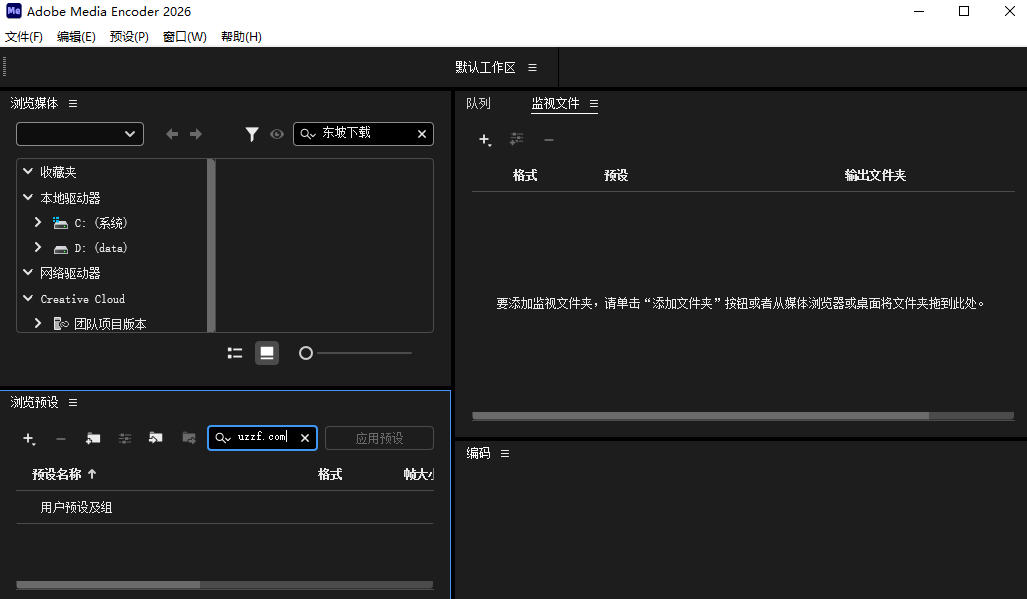Adjust the thumbnail size slider handle

click(x=306, y=354)
